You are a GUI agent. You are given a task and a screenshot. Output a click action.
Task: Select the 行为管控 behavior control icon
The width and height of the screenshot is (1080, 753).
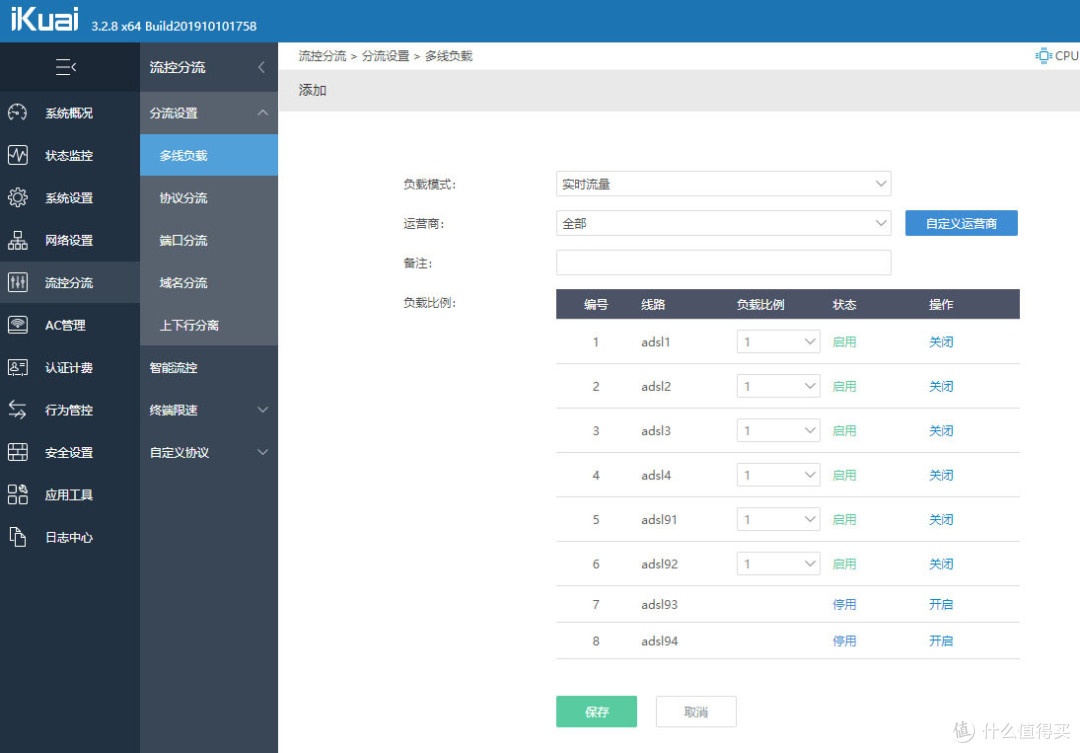click(x=18, y=410)
